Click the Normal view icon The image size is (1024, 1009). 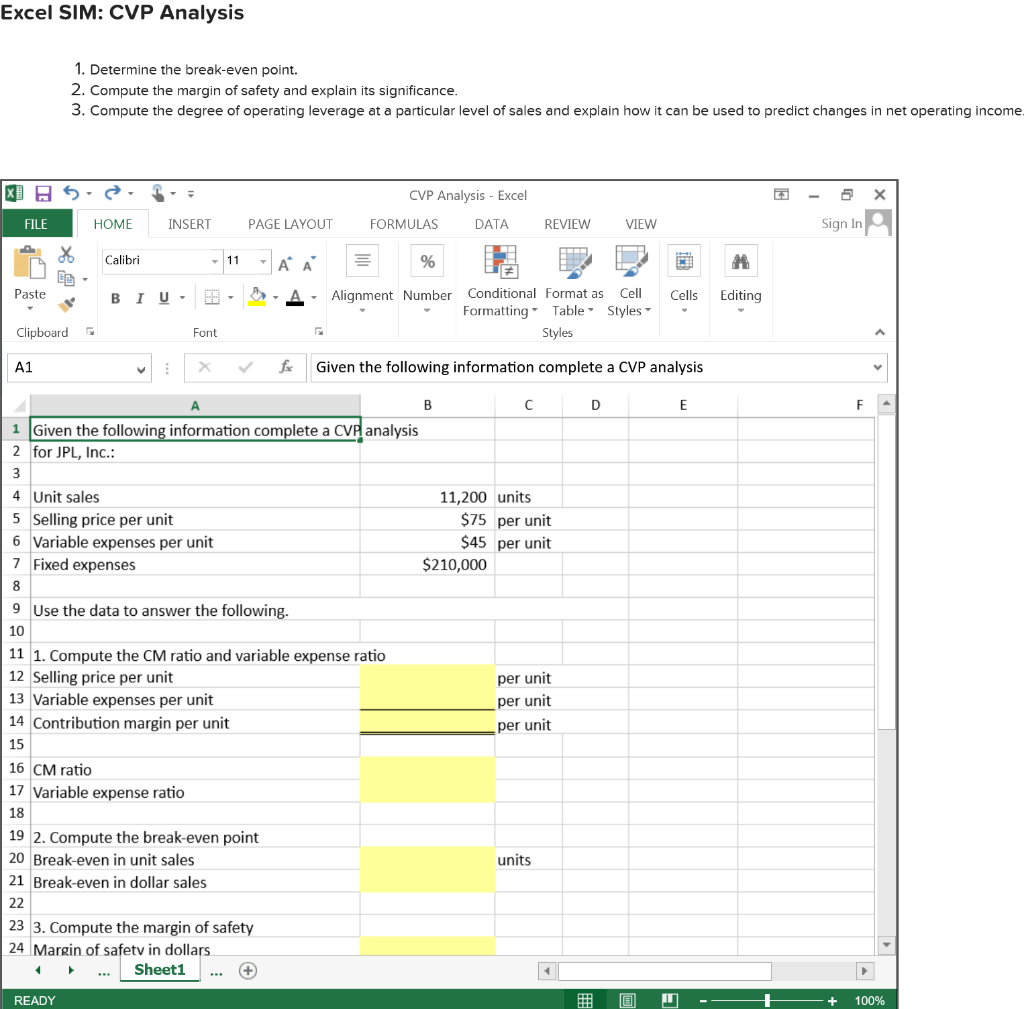tap(584, 1000)
